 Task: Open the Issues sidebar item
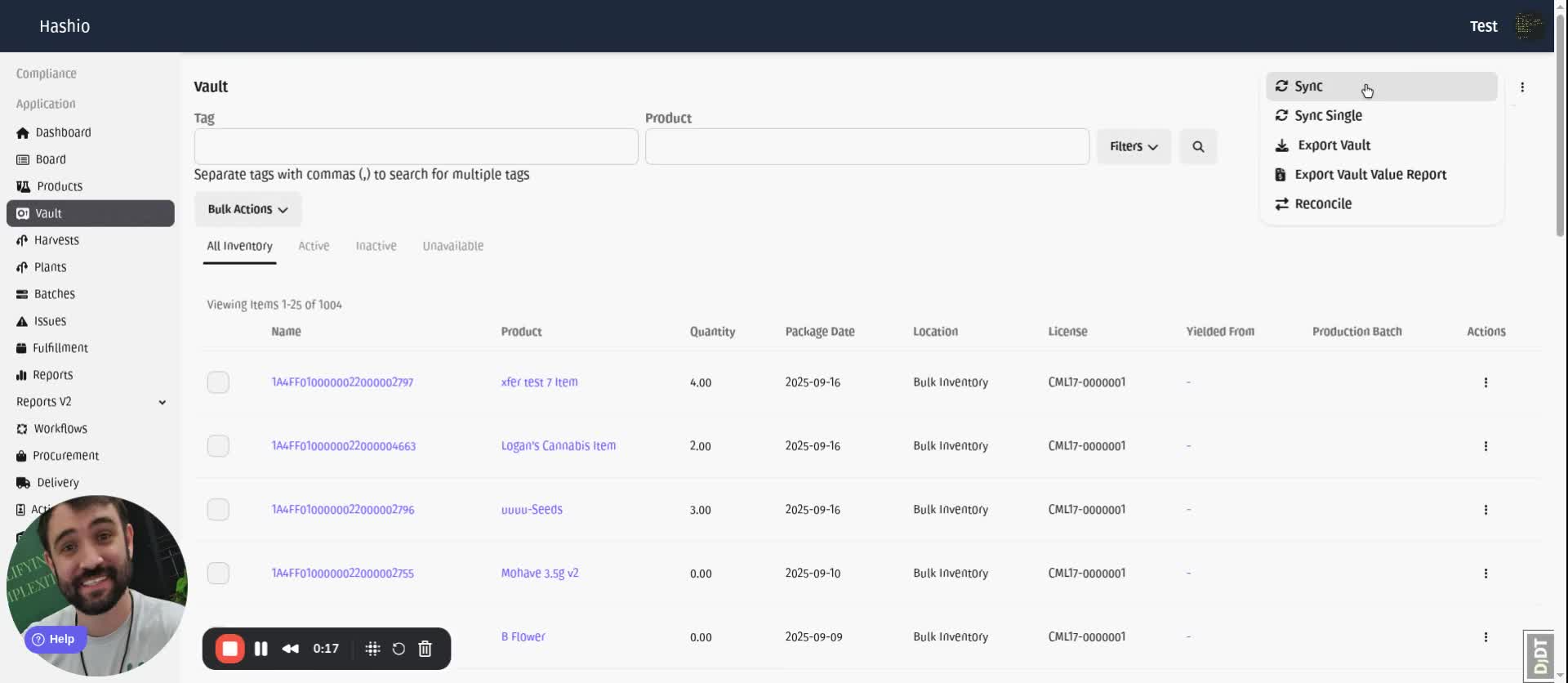pos(42,321)
